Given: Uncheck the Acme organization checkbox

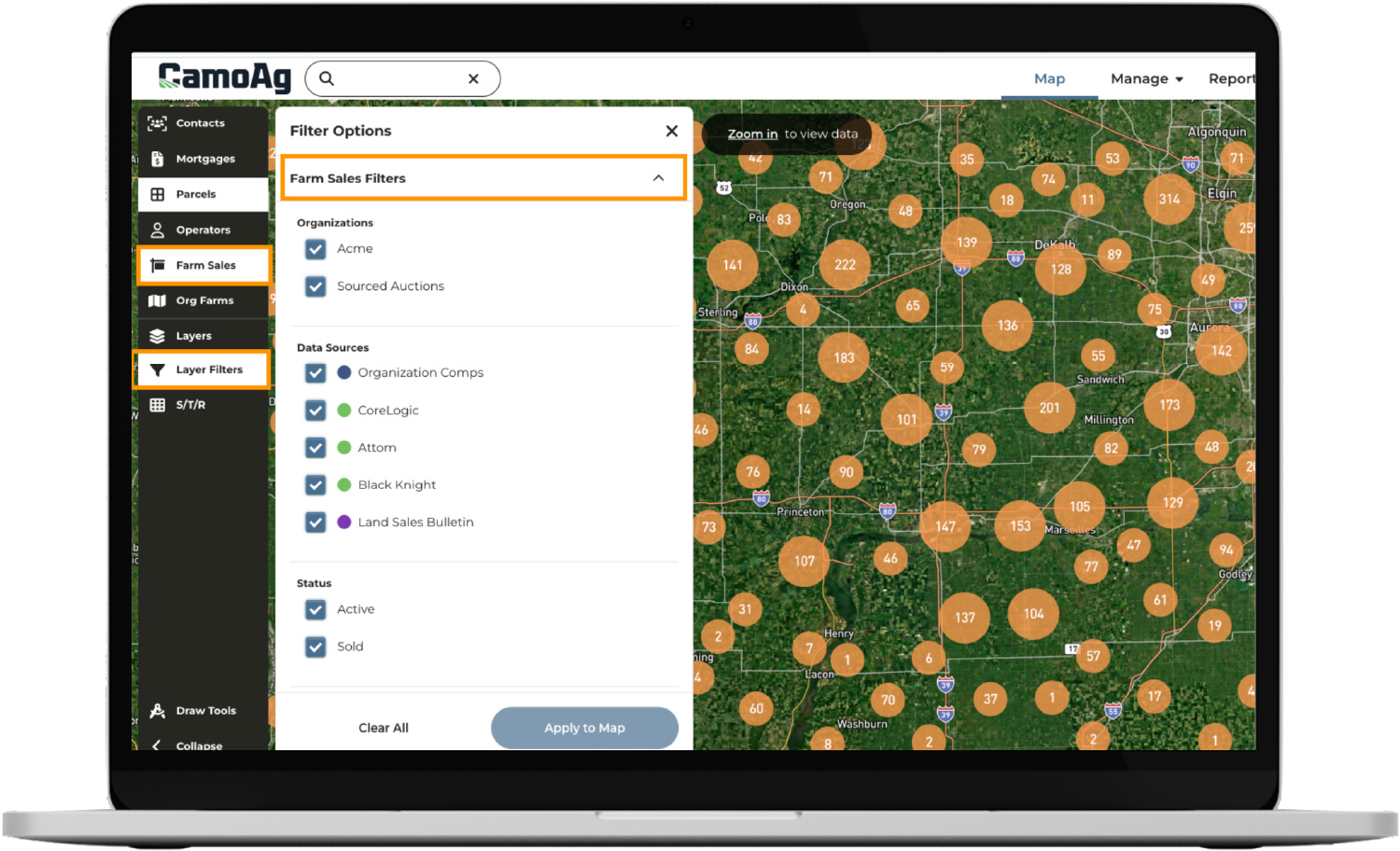Looking at the screenshot, I should 315,249.
